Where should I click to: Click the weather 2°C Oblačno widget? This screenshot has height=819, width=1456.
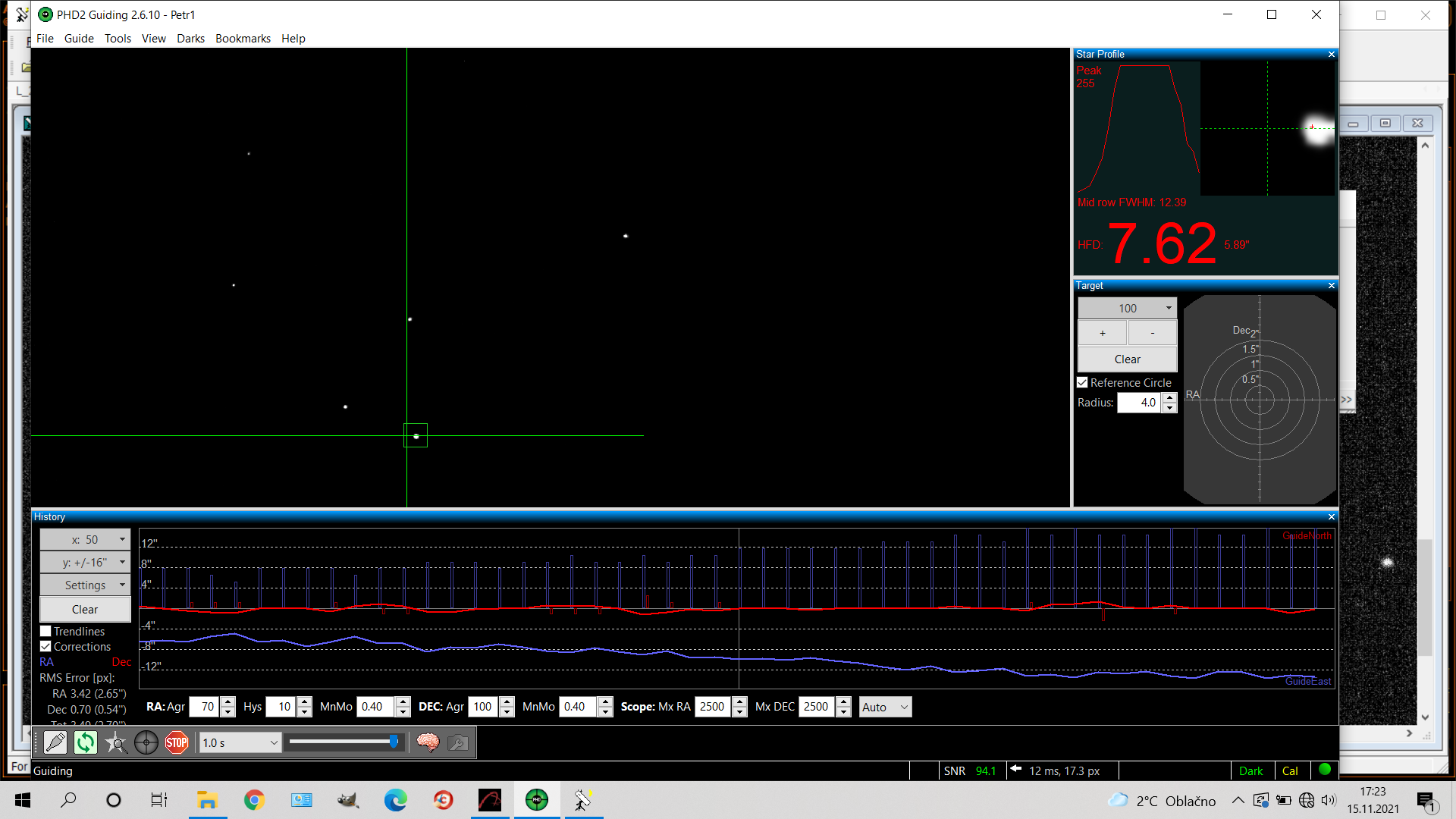pyautogui.click(x=1163, y=801)
